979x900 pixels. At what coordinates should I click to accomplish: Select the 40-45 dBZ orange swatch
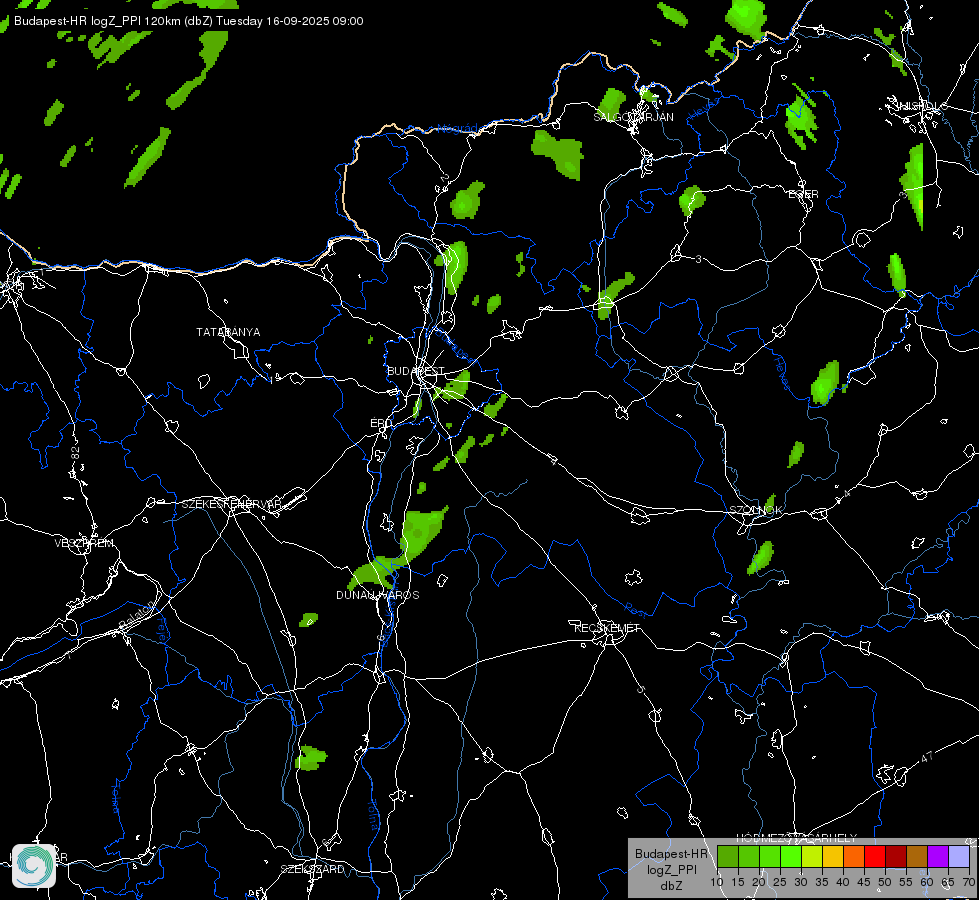854,856
